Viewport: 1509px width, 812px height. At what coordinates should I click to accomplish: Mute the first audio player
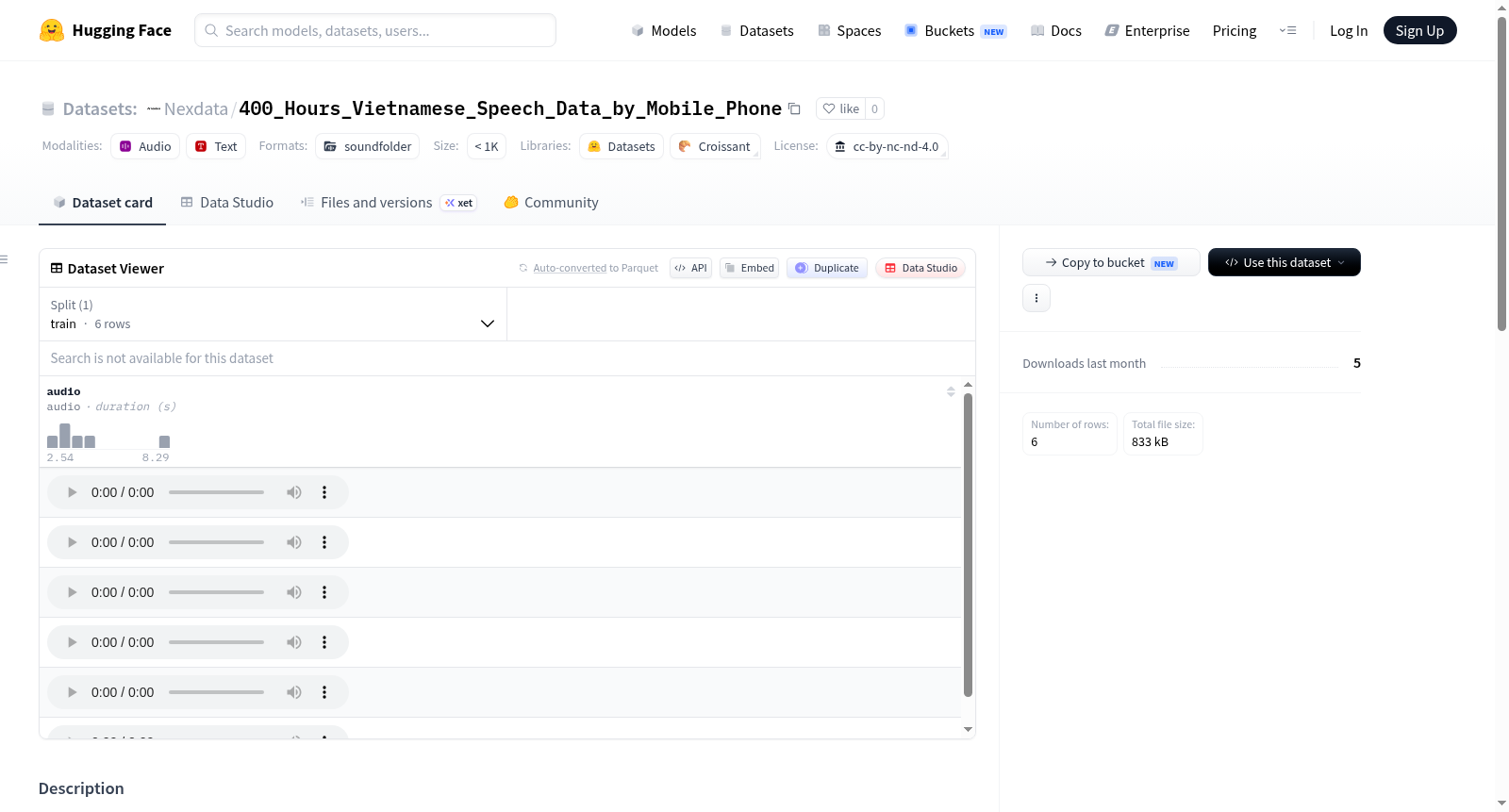pos(294,492)
